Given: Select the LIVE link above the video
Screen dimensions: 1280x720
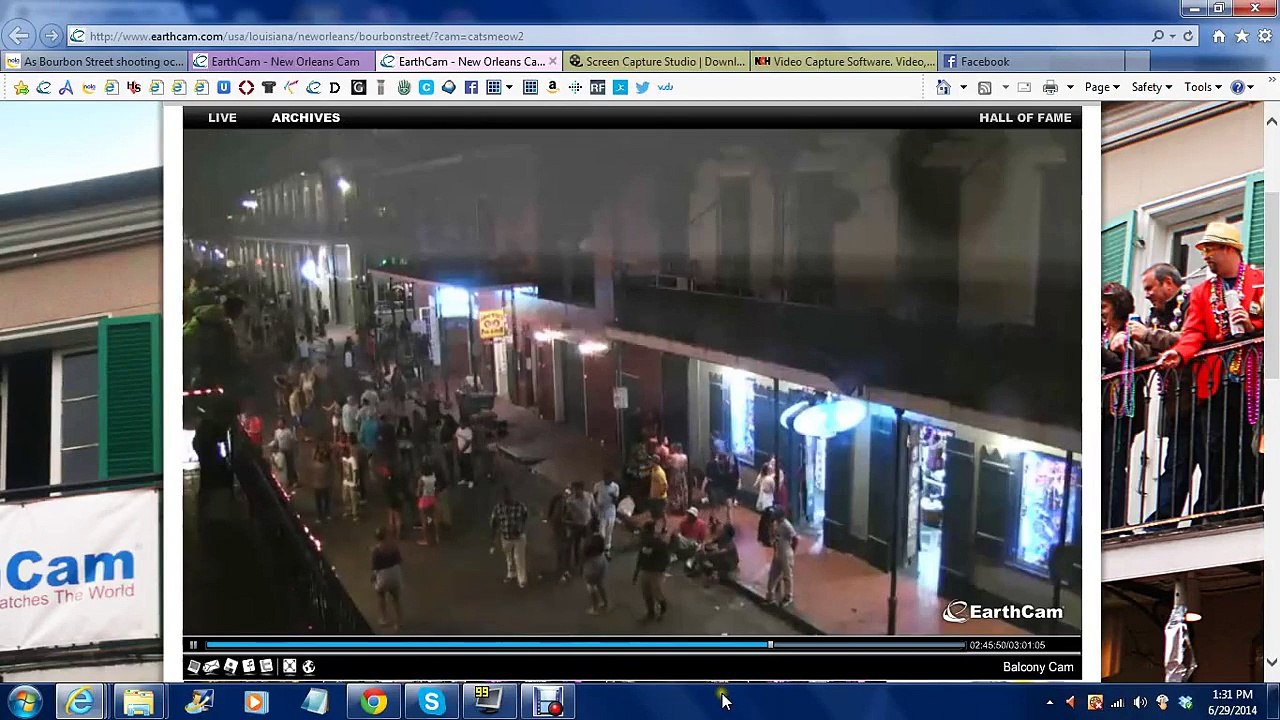Looking at the screenshot, I should 222,117.
